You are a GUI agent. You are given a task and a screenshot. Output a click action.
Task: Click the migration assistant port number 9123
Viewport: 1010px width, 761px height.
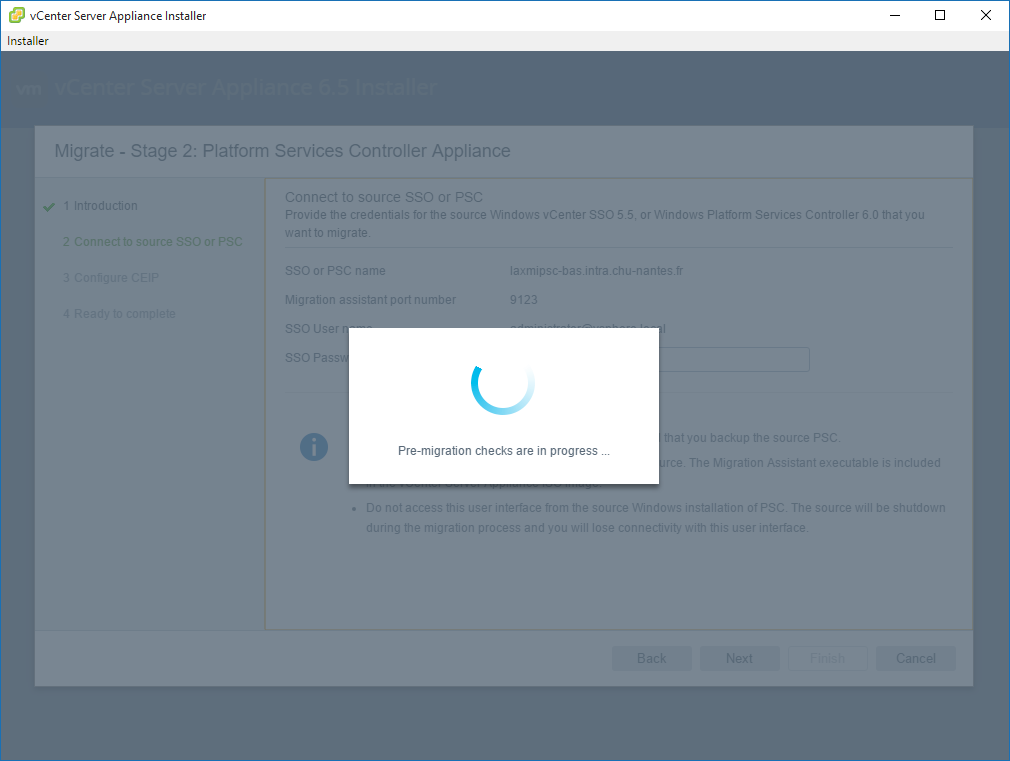pos(523,300)
